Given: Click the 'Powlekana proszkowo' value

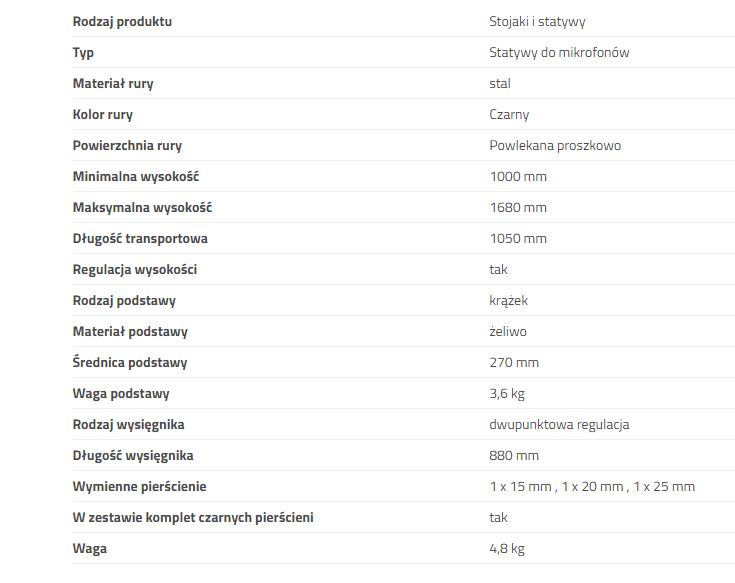Looking at the screenshot, I should point(555,145).
